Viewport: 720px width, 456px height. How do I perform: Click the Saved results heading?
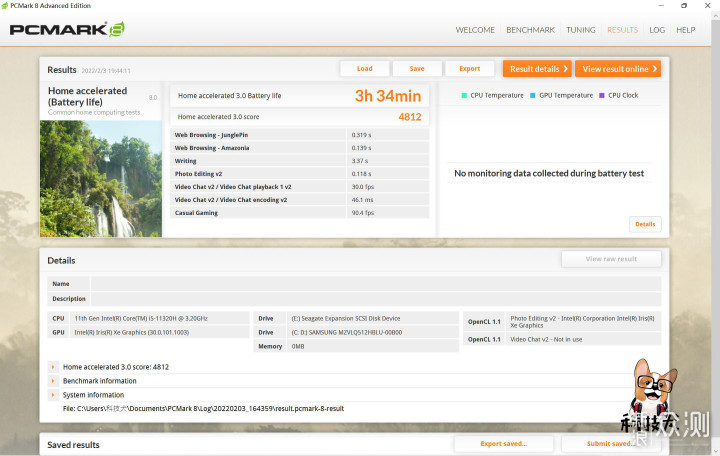pyautogui.click(x=73, y=445)
